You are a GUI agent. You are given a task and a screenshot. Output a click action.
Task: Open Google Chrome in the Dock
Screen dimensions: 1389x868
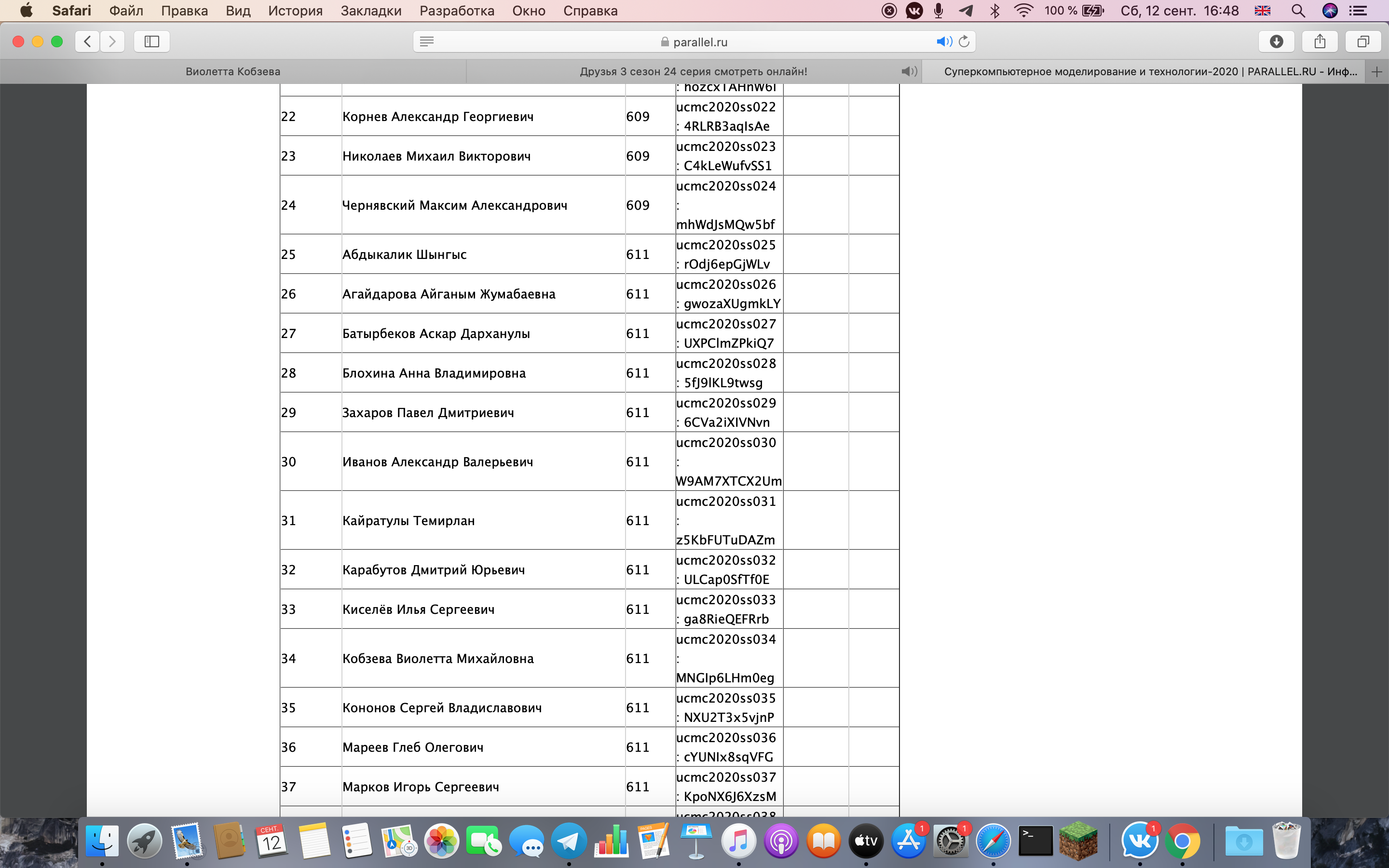(1183, 841)
